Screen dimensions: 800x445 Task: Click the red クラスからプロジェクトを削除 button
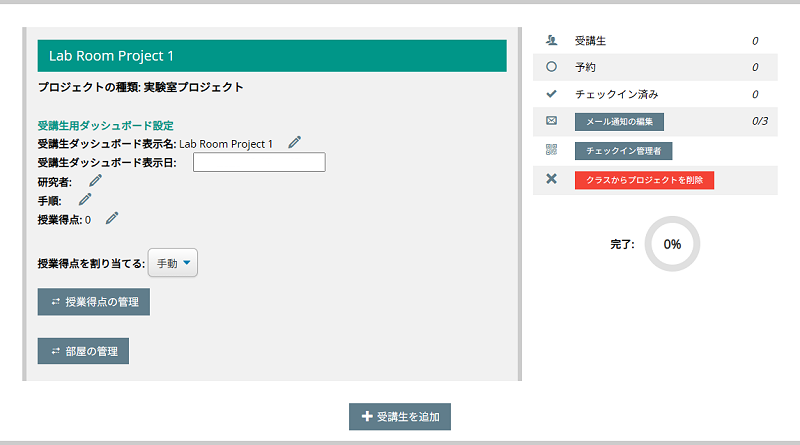[644, 180]
